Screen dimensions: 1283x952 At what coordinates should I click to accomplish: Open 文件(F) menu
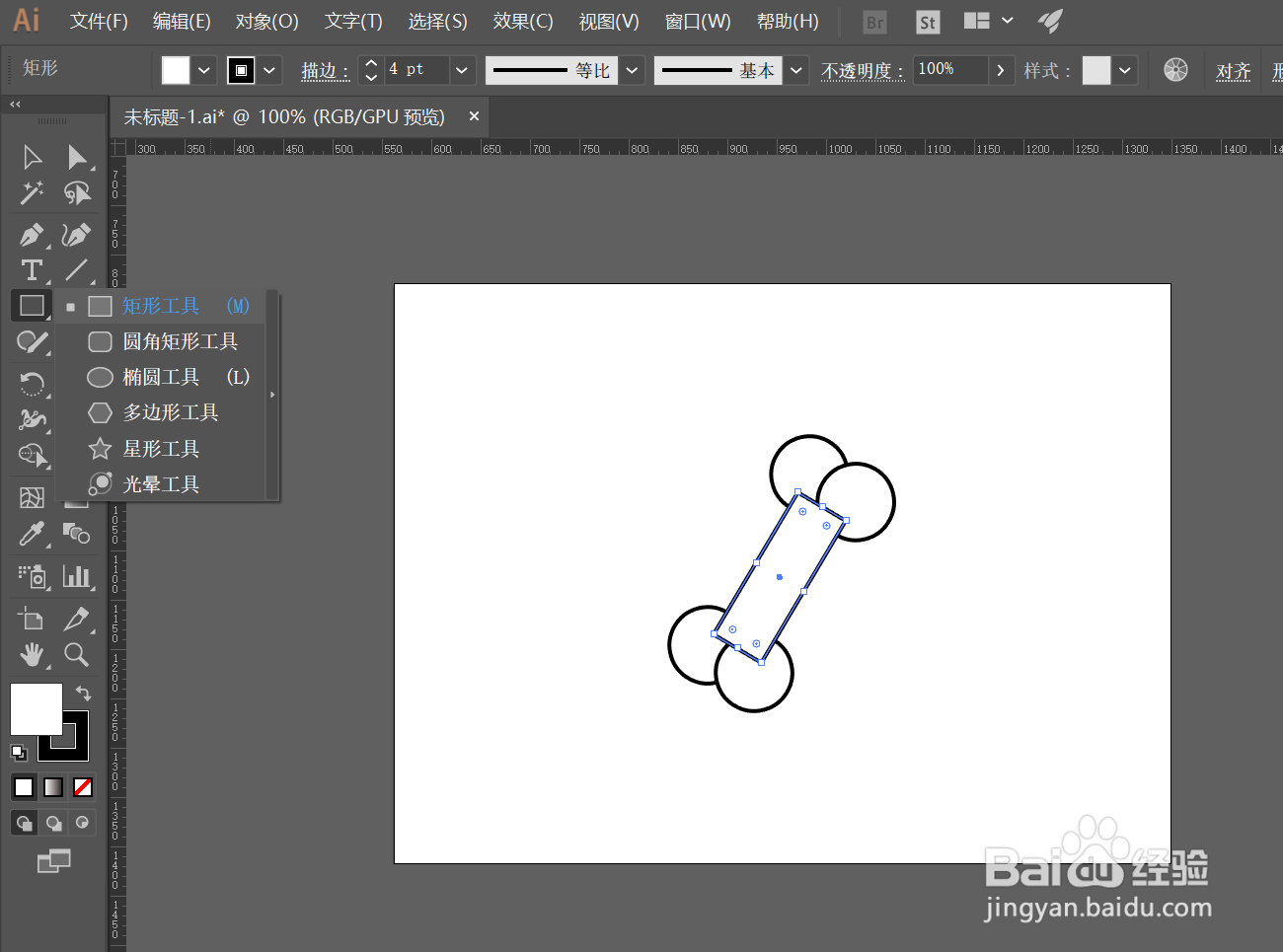(x=99, y=21)
